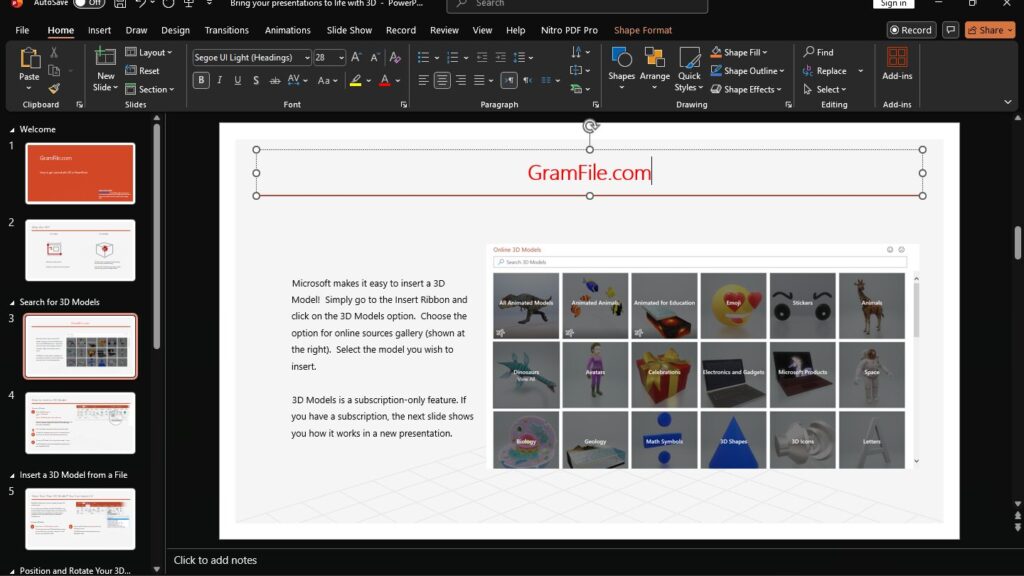This screenshot has width=1024, height=576.
Task: Toggle italic formatting
Action: pos(218,80)
